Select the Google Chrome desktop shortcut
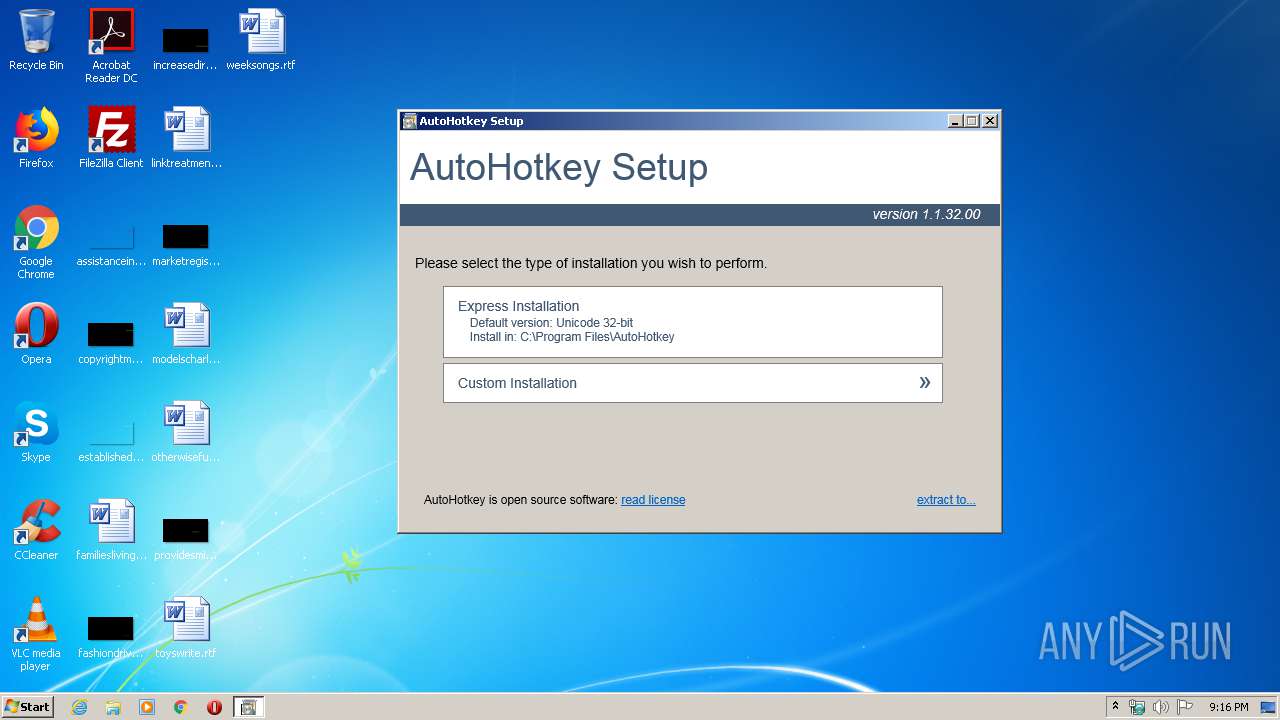Image resolution: width=1280 pixels, height=720 pixels. point(36,242)
